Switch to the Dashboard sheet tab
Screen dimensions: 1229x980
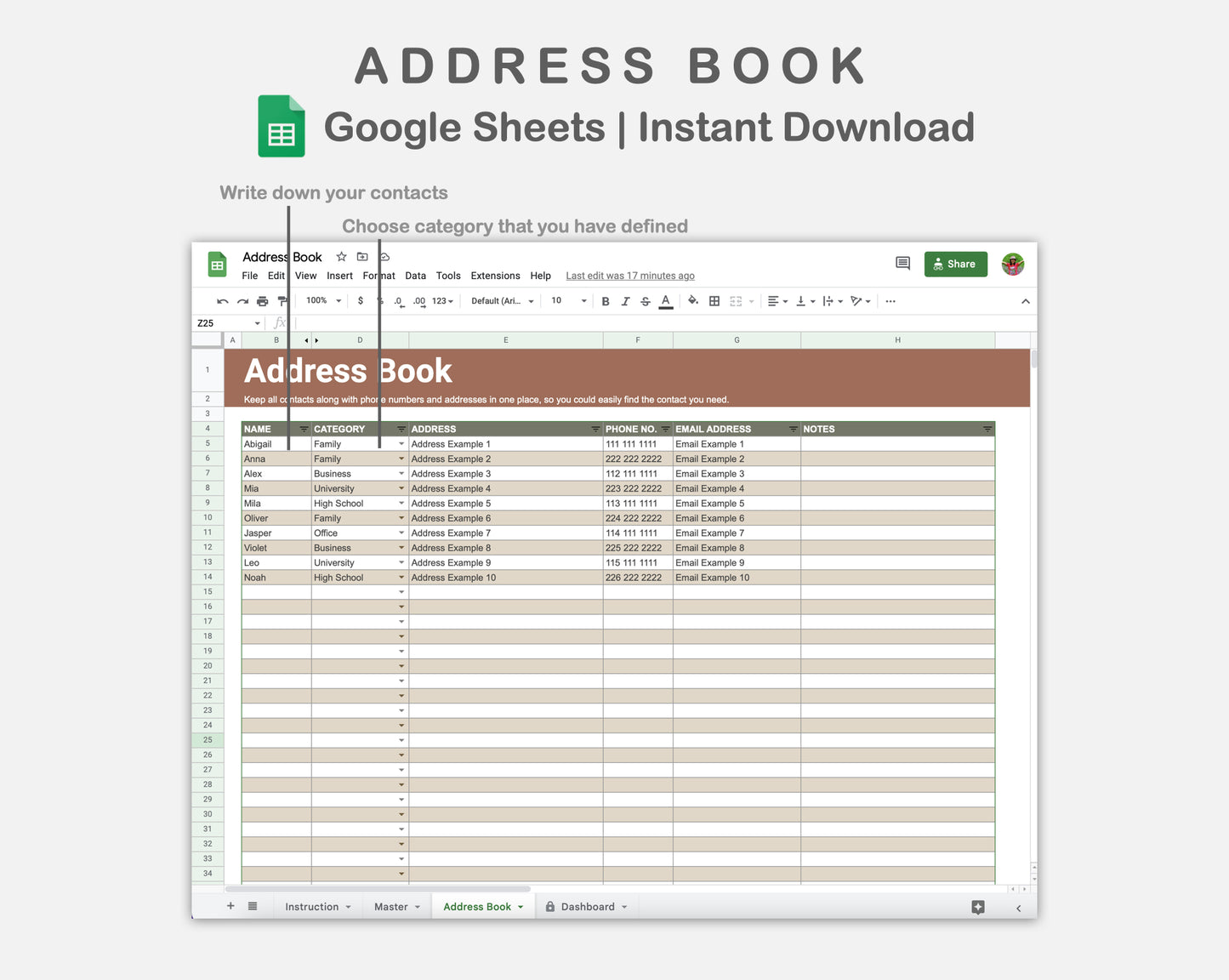(588, 906)
